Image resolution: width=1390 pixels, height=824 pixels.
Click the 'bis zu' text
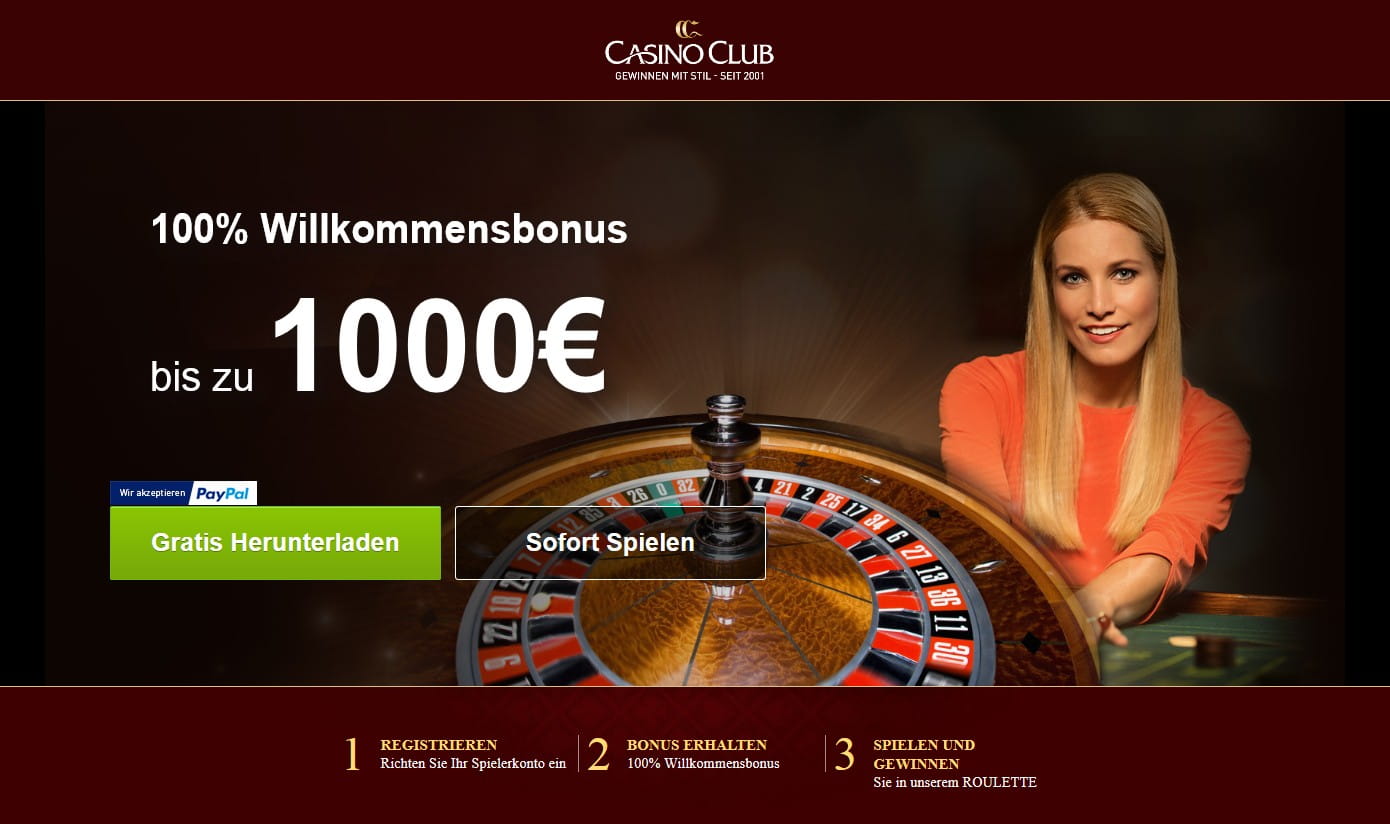[202, 377]
